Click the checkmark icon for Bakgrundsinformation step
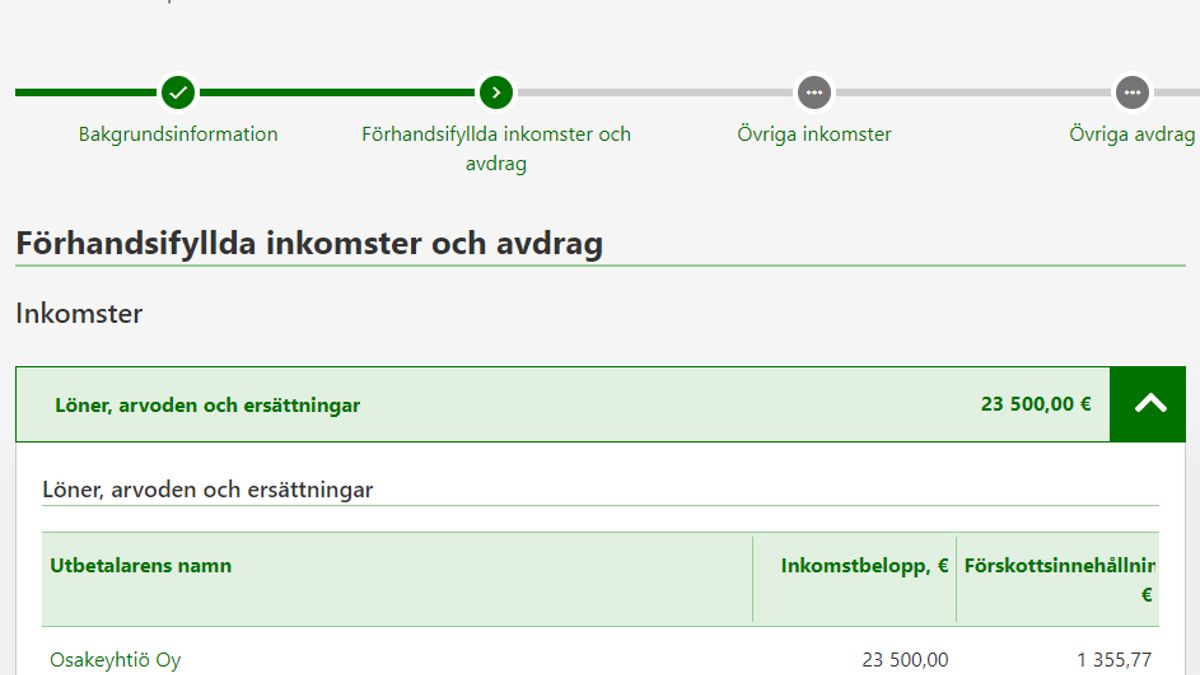Screen dimensions: 1200x675 178,93
